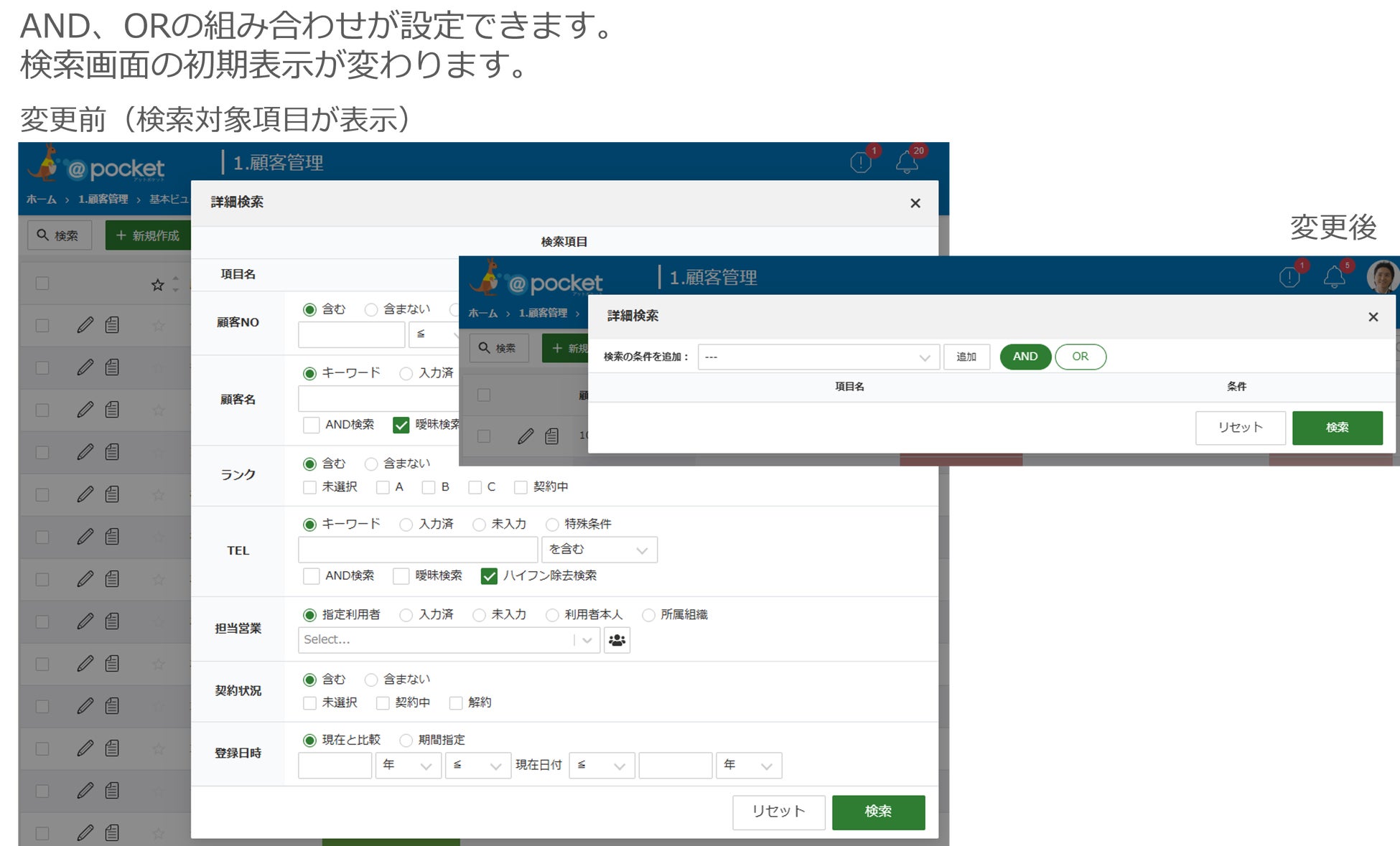Select the 期間指定 radio button for 登録日時
The height and width of the screenshot is (846, 1400).
pyautogui.click(x=406, y=740)
